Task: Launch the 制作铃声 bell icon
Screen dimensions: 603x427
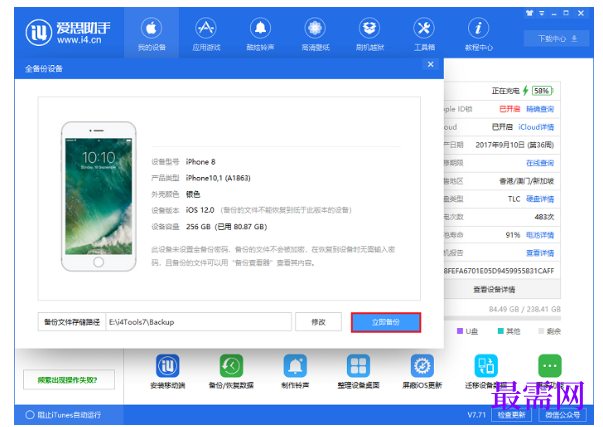Action: tap(295, 365)
